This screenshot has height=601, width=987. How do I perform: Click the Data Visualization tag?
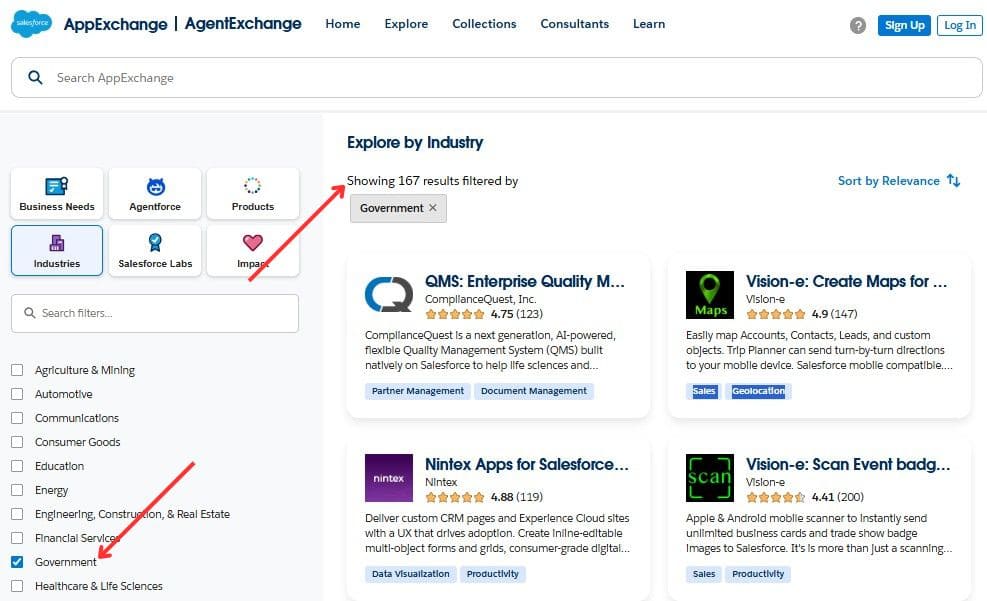coord(410,574)
